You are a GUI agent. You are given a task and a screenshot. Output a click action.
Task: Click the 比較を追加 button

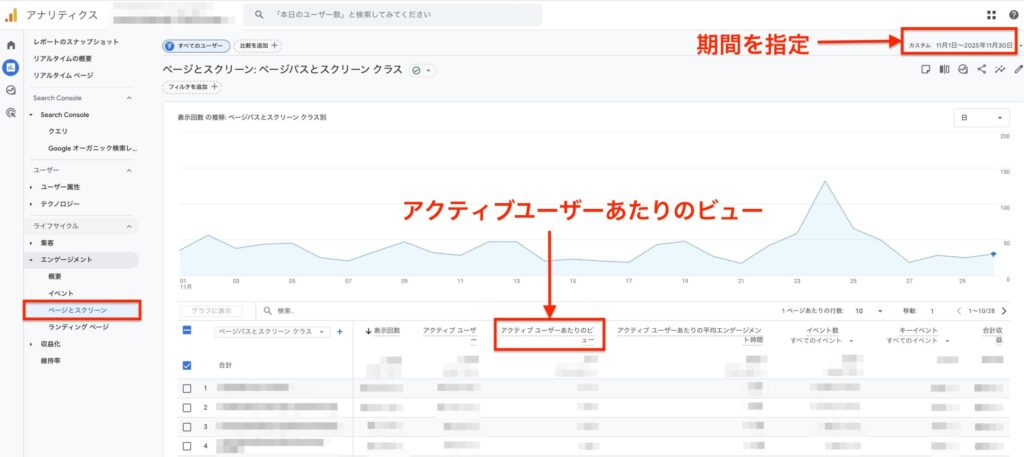(258, 45)
